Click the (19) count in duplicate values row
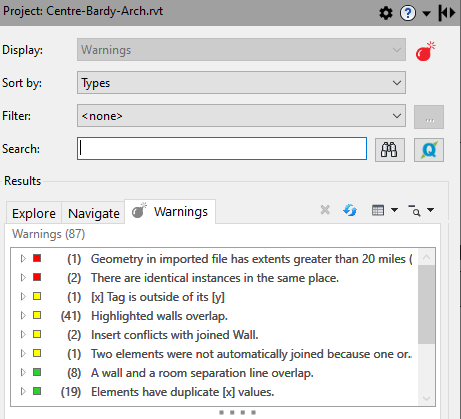This screenshot has height=419, width=461. point(71,392)
